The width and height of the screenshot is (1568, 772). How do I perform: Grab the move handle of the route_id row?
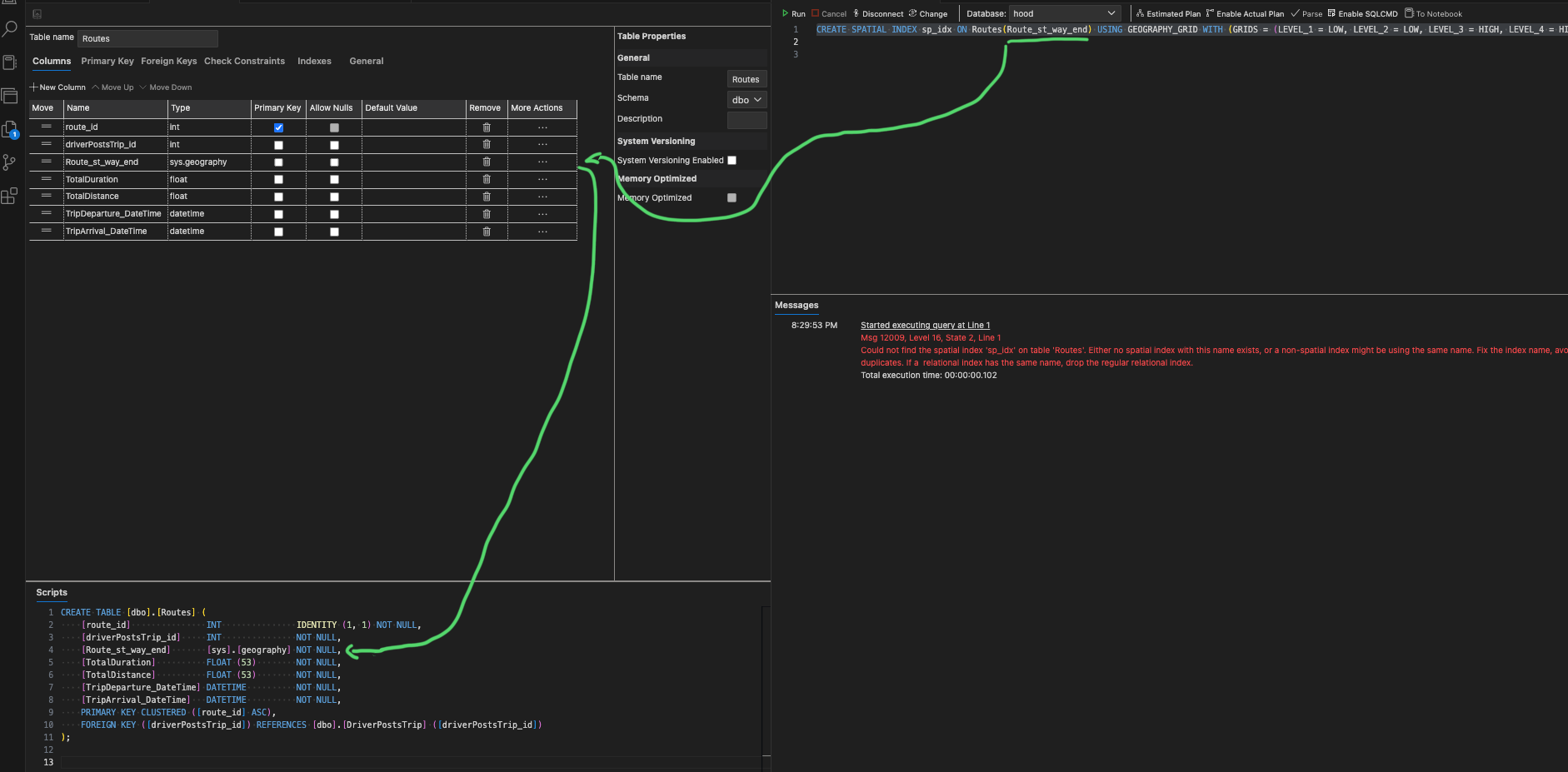click(46, 127)
